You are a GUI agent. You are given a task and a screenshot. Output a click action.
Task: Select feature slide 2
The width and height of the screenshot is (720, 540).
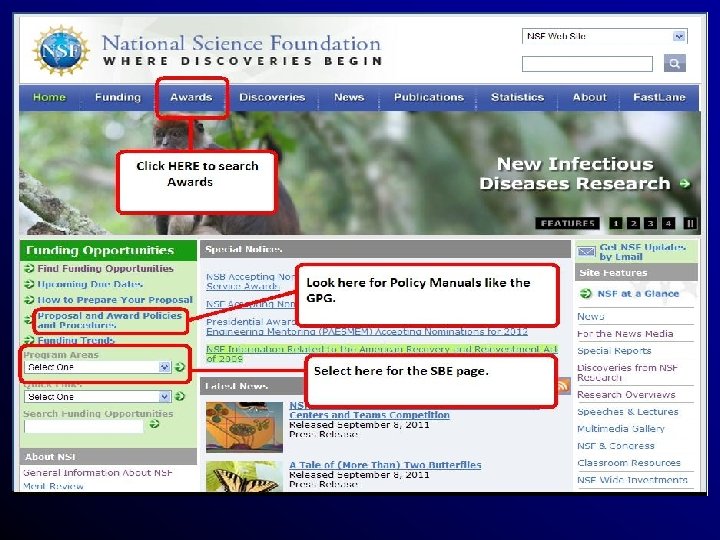point(633,223)
